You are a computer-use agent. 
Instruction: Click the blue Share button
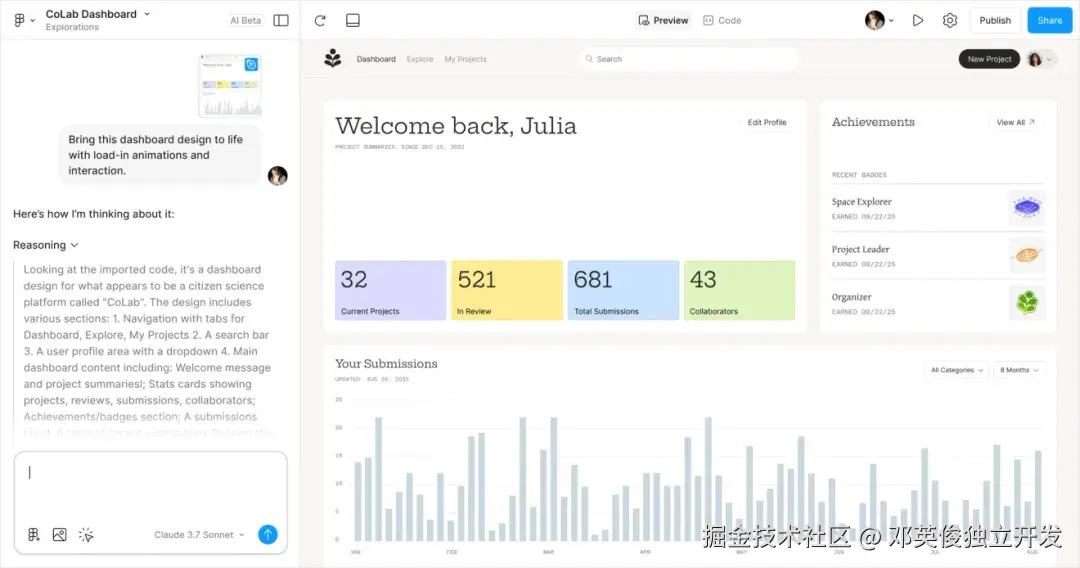coord(1049,20)
